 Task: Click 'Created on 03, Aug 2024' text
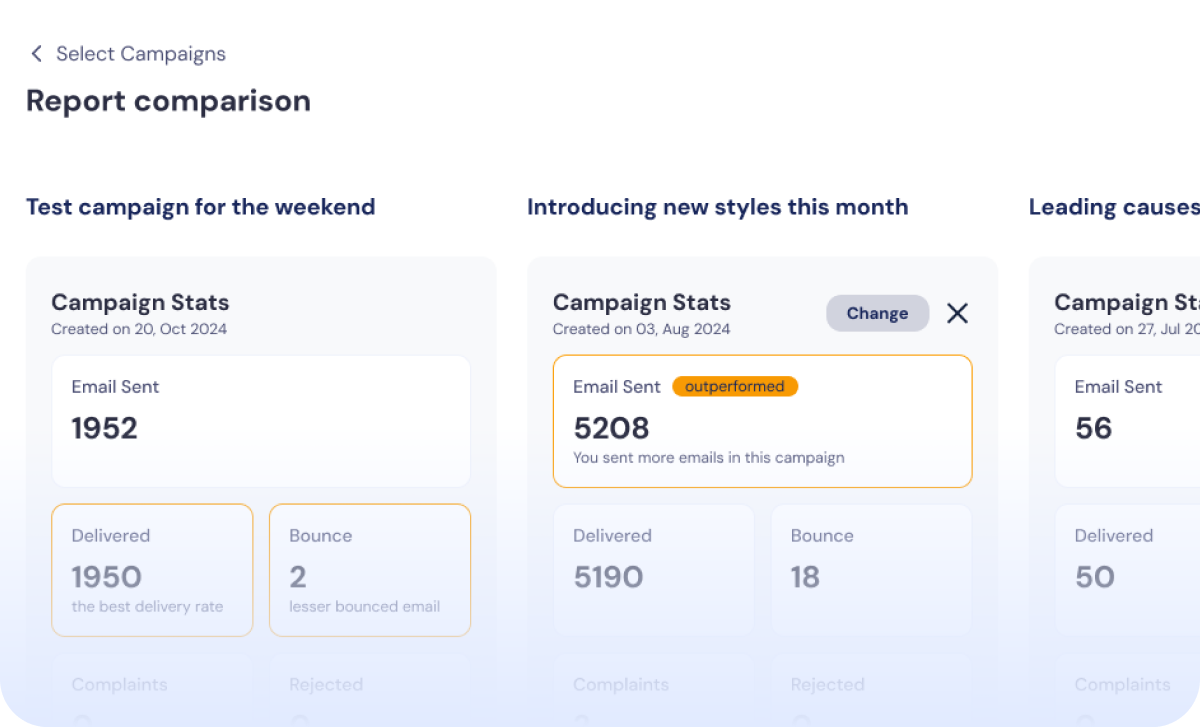pos(641,329)
